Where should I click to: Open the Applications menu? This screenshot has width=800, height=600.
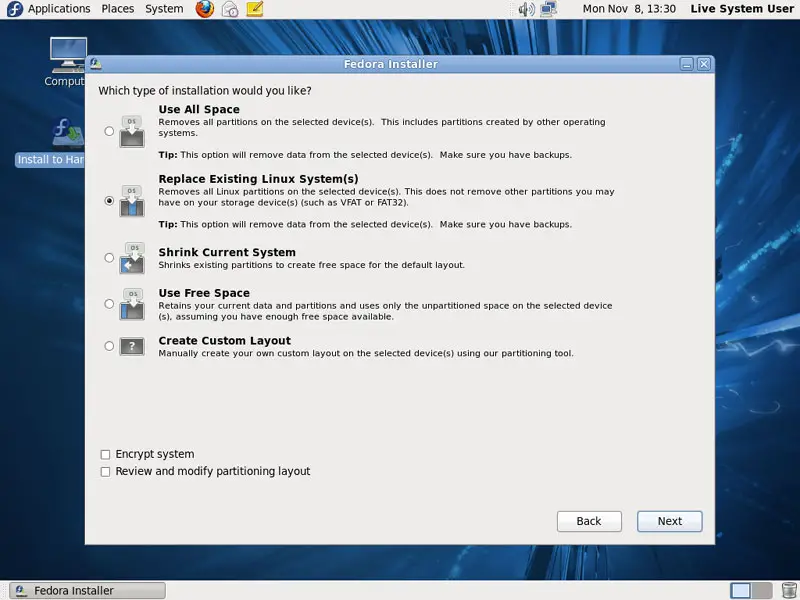59,9
